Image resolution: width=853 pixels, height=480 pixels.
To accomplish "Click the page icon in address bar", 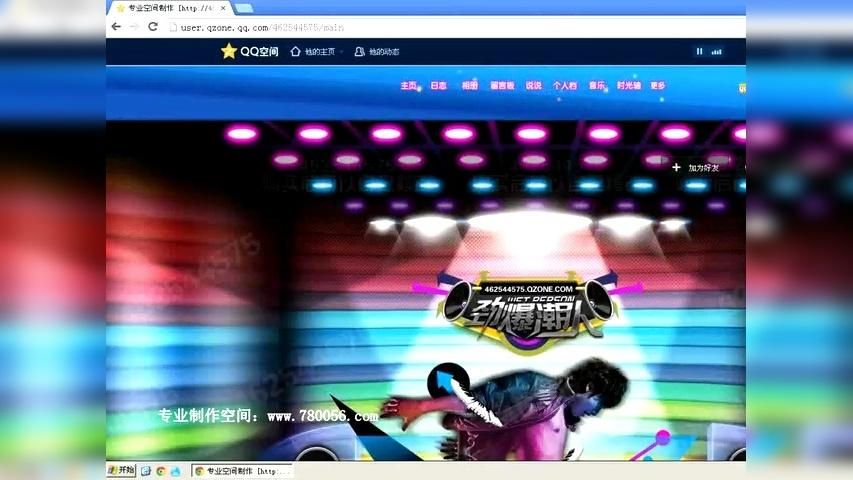I will pyautogui.click(x=173, y=27).
